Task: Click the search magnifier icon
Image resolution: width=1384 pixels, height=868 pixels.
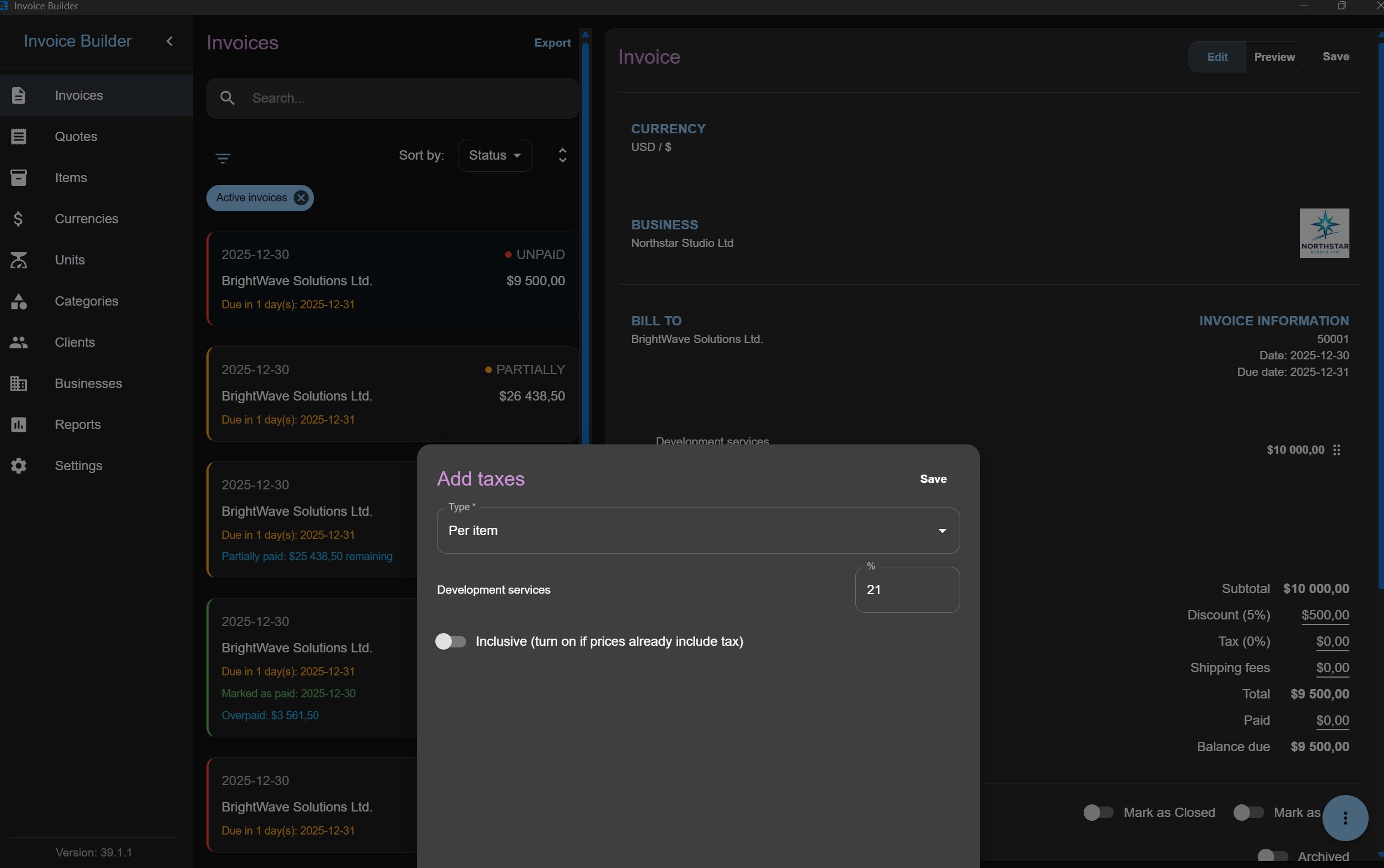Action: (228, 98)
